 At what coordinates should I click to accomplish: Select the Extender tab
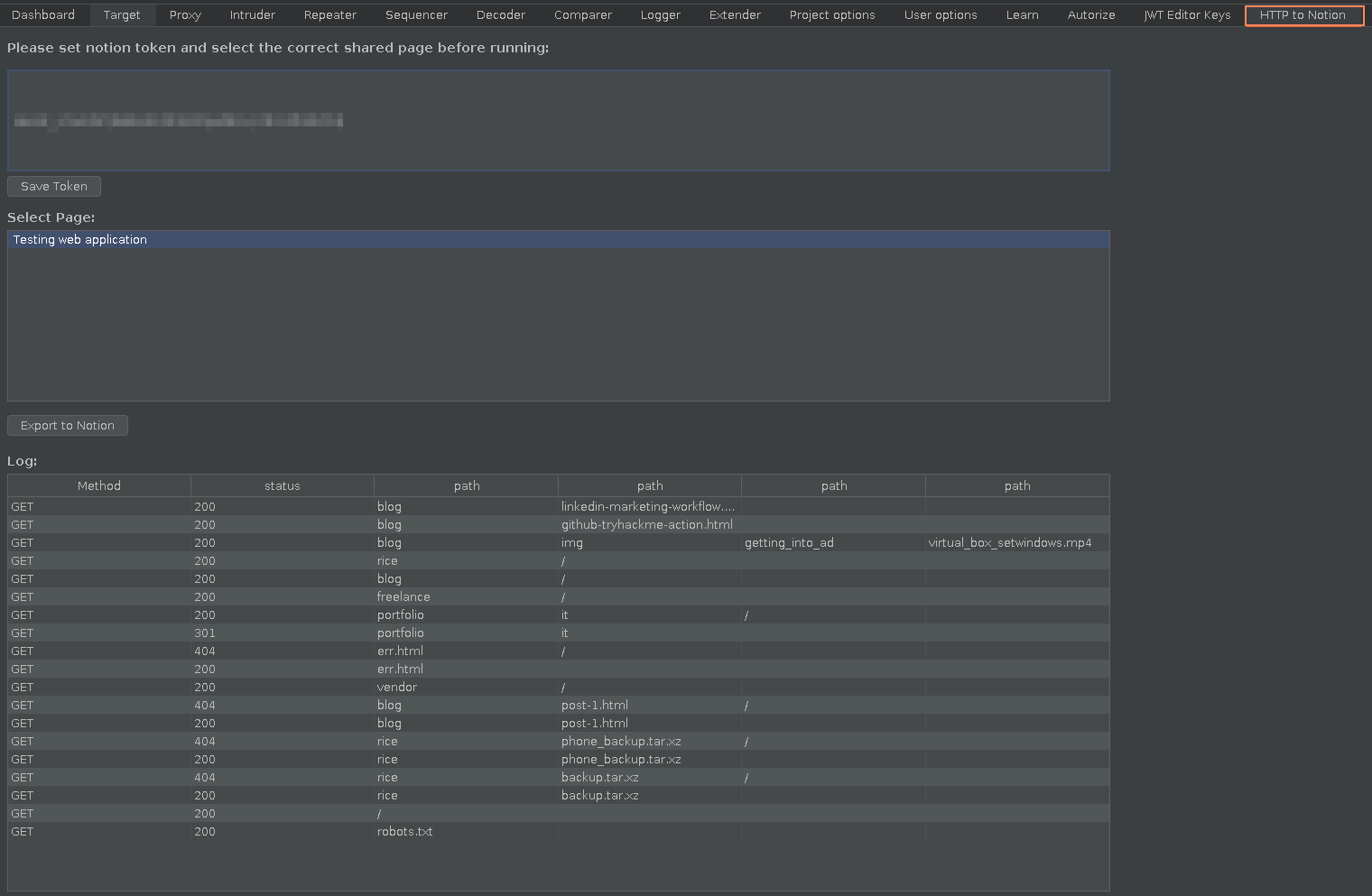tap(735, 15)
